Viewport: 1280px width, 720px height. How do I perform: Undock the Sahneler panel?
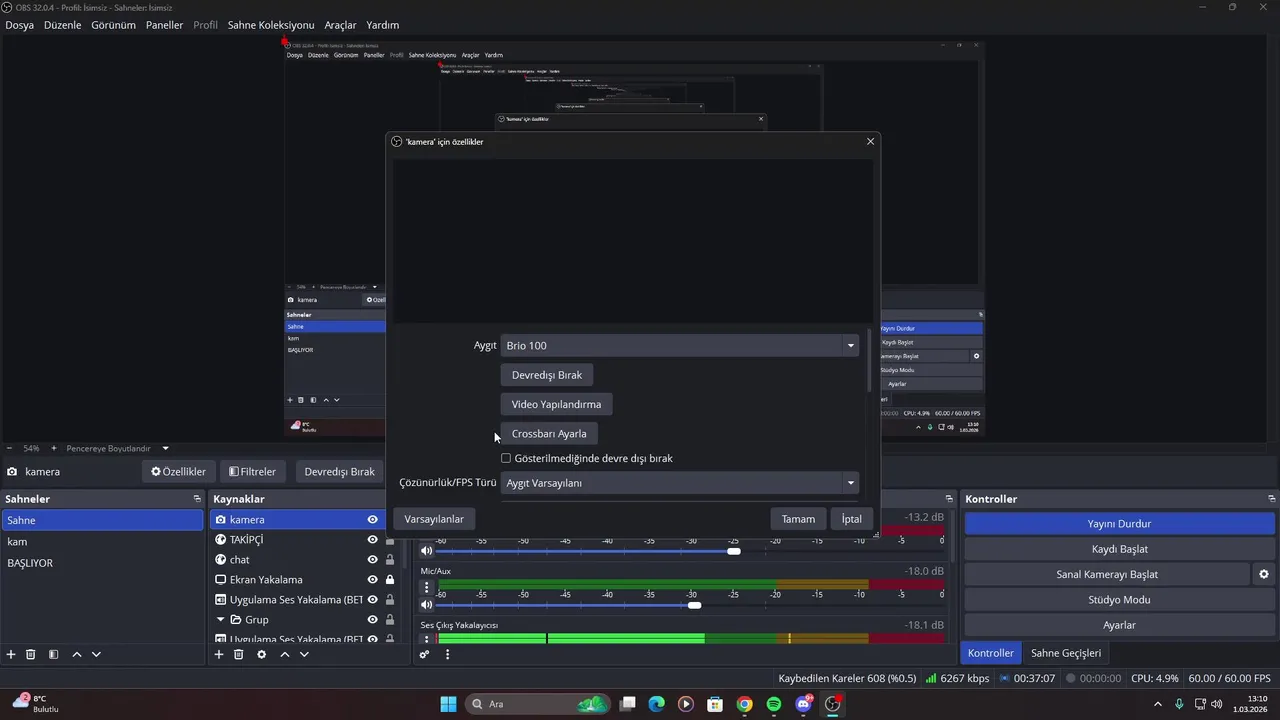point(197,498)
